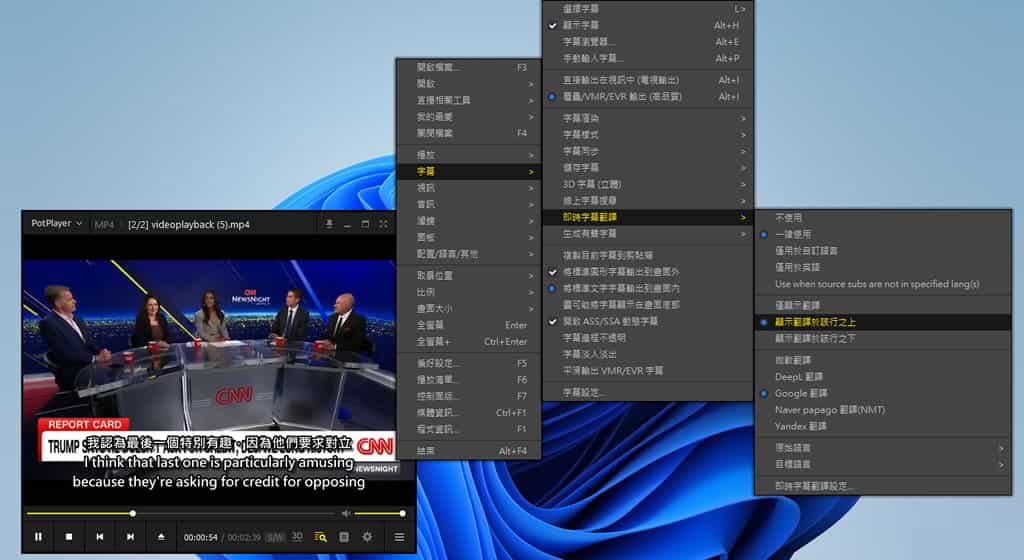The height and width of the screenshot is (560, 1024).
Task: Expand the 音訊 submenu
Action: tap(468, 204)
